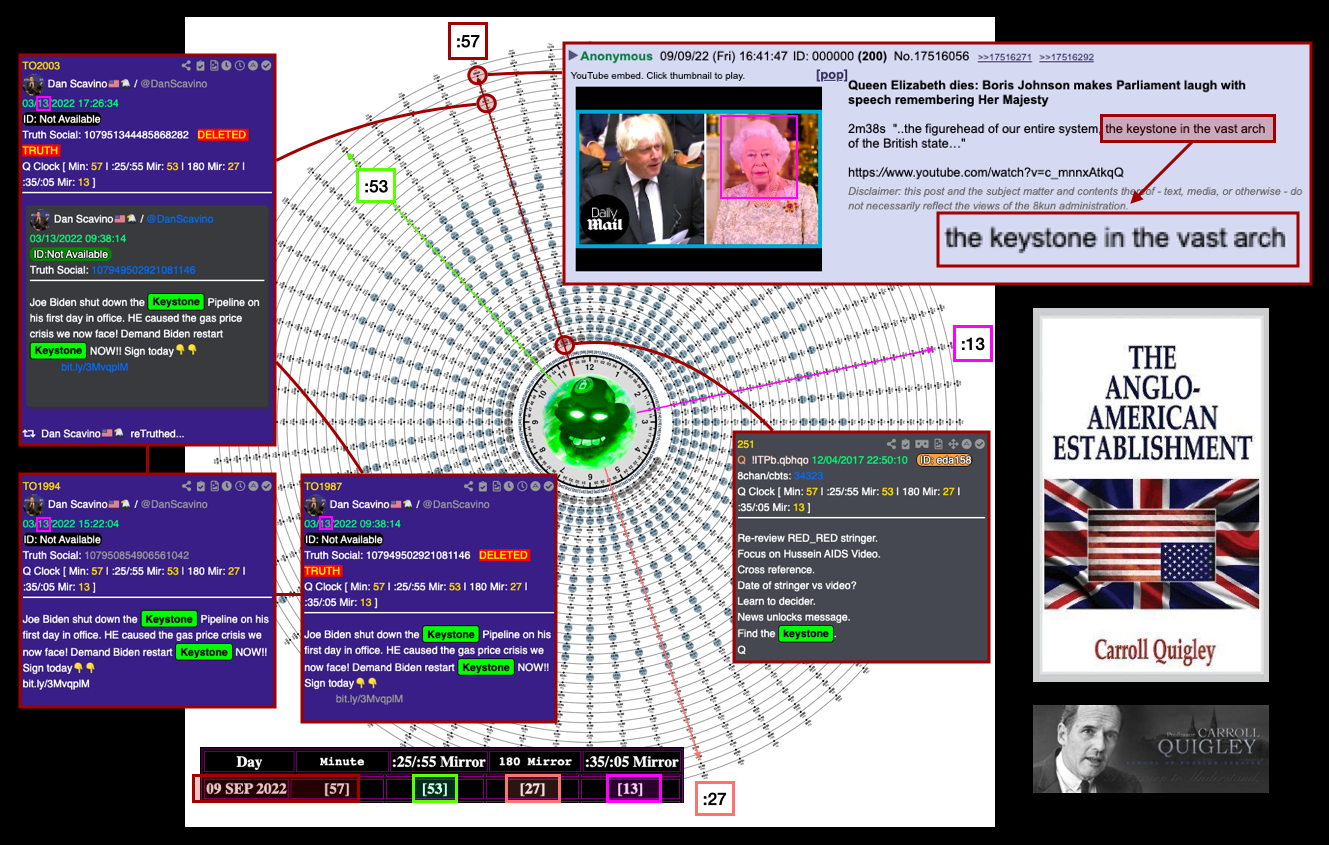1329x845 pixels.
Task: Click Dan Scavino avatar on post TO1987
Action: click(315, 505)
